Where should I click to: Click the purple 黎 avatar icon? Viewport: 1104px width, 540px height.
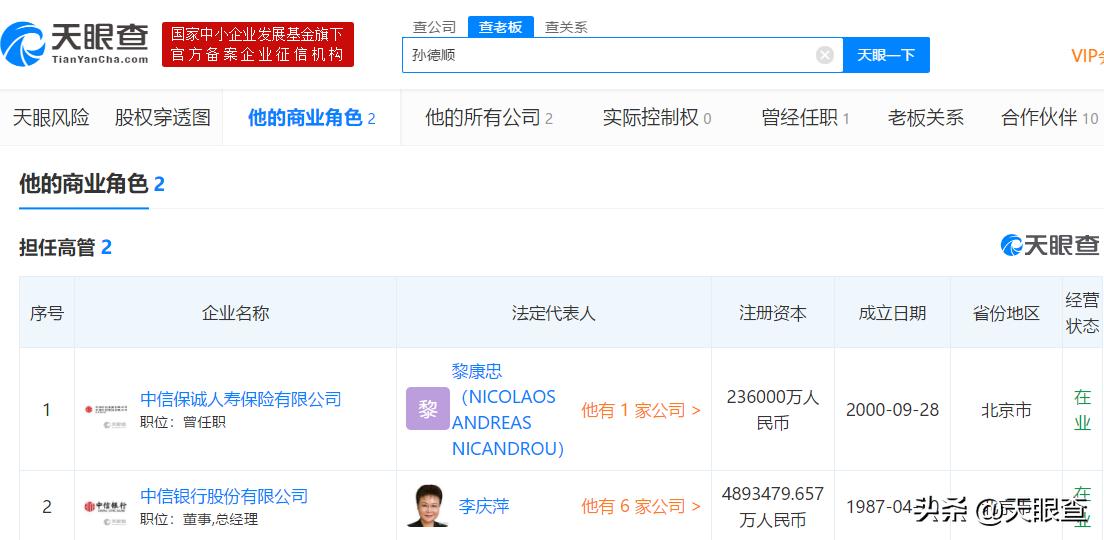[x=427, y=409]
